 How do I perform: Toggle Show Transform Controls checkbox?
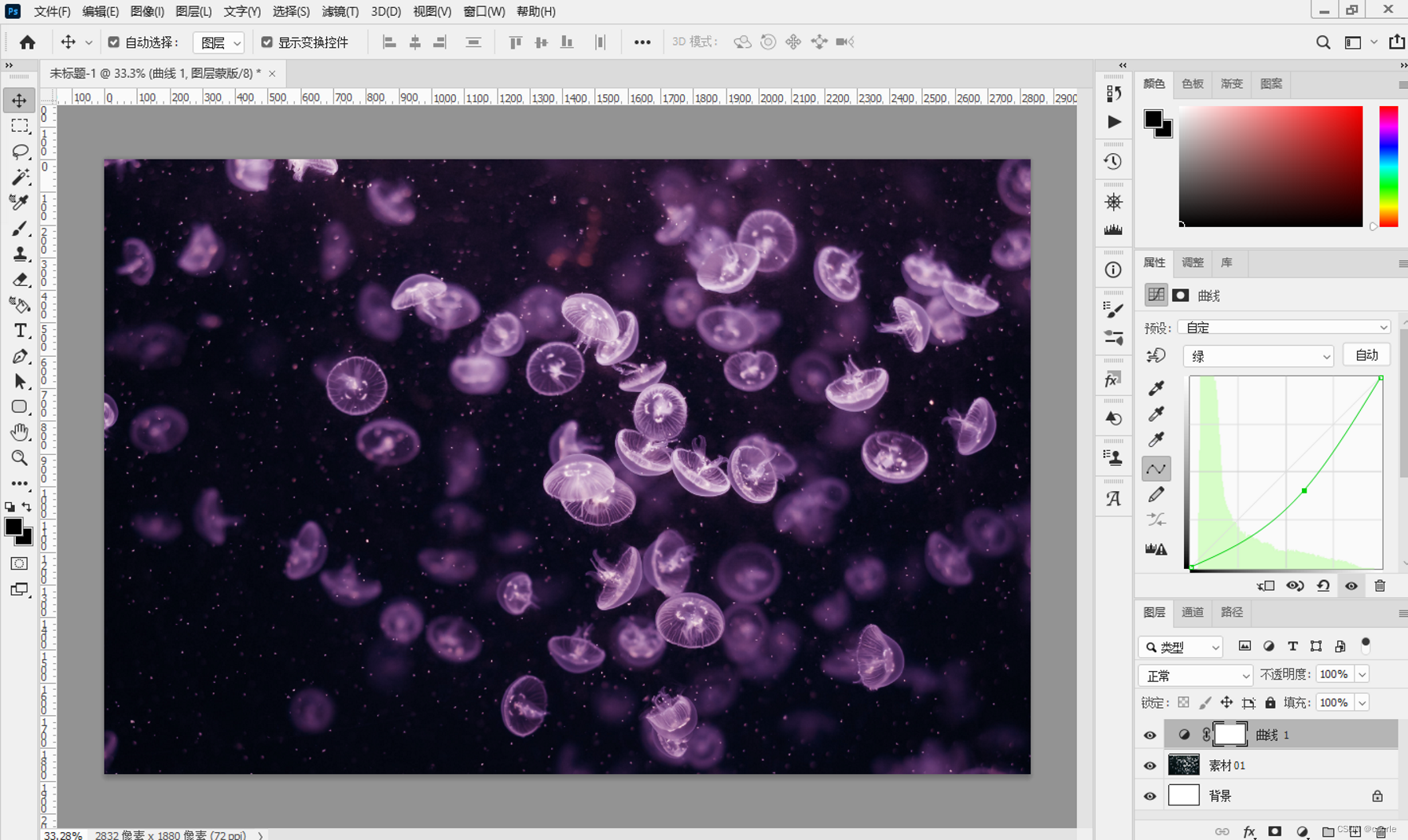click(267, 42)
